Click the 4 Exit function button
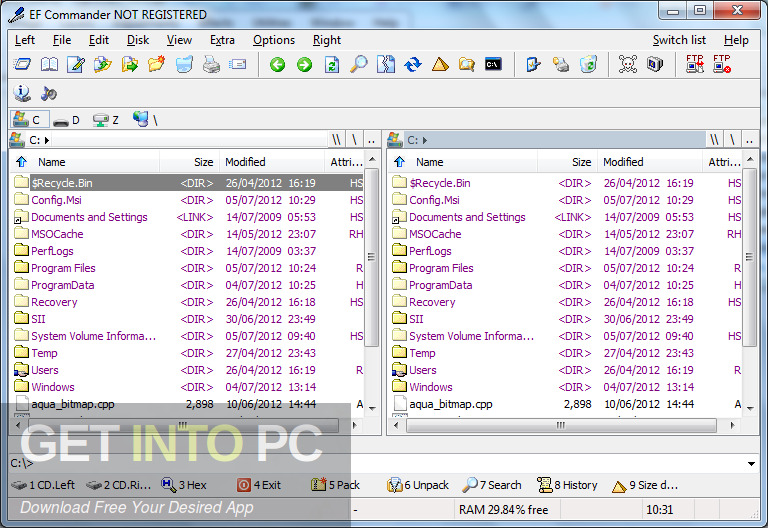This screenshot has width=768, height=528. tap(259, 485)
